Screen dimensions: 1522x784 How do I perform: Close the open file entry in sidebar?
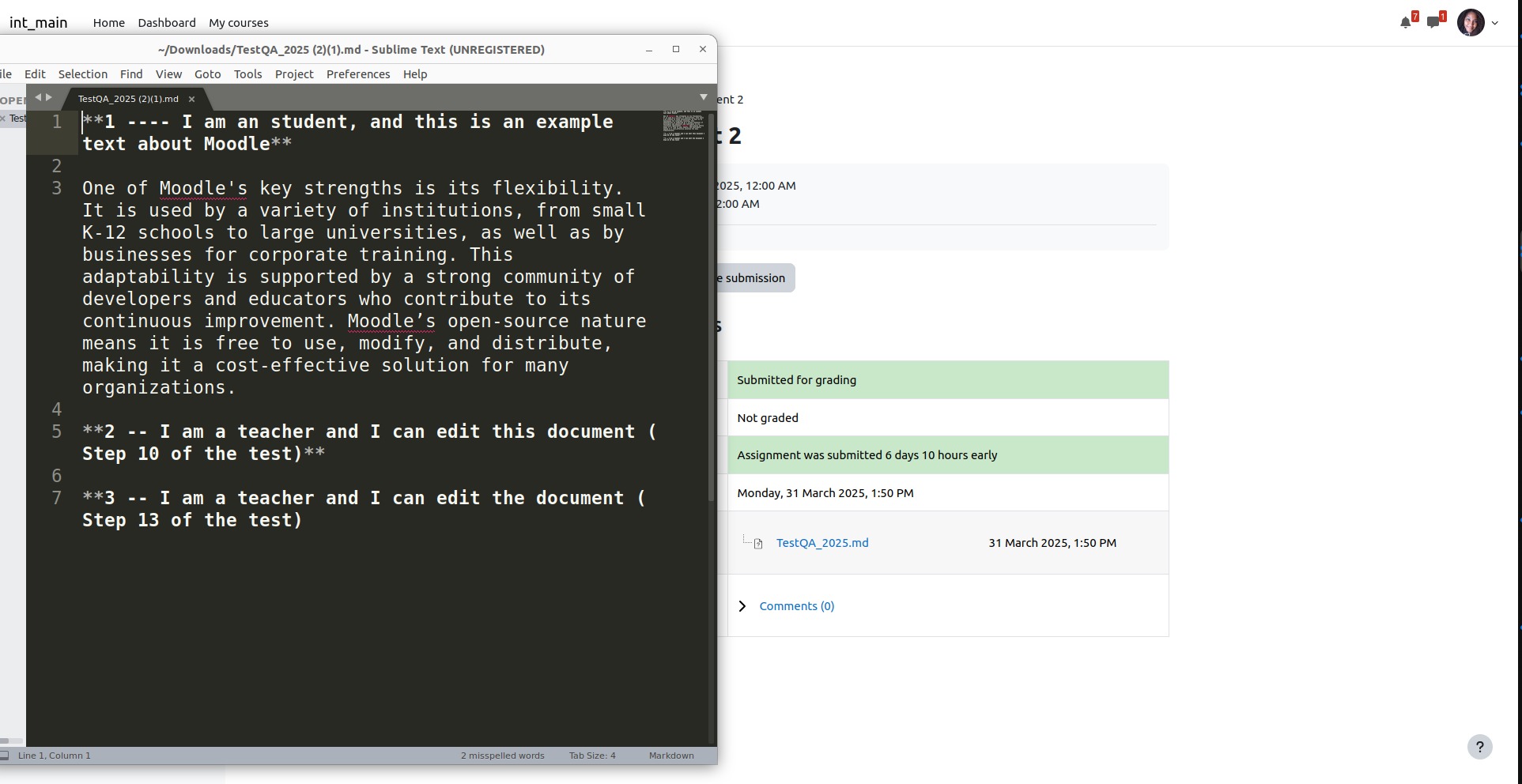click(x=2, y=119)
